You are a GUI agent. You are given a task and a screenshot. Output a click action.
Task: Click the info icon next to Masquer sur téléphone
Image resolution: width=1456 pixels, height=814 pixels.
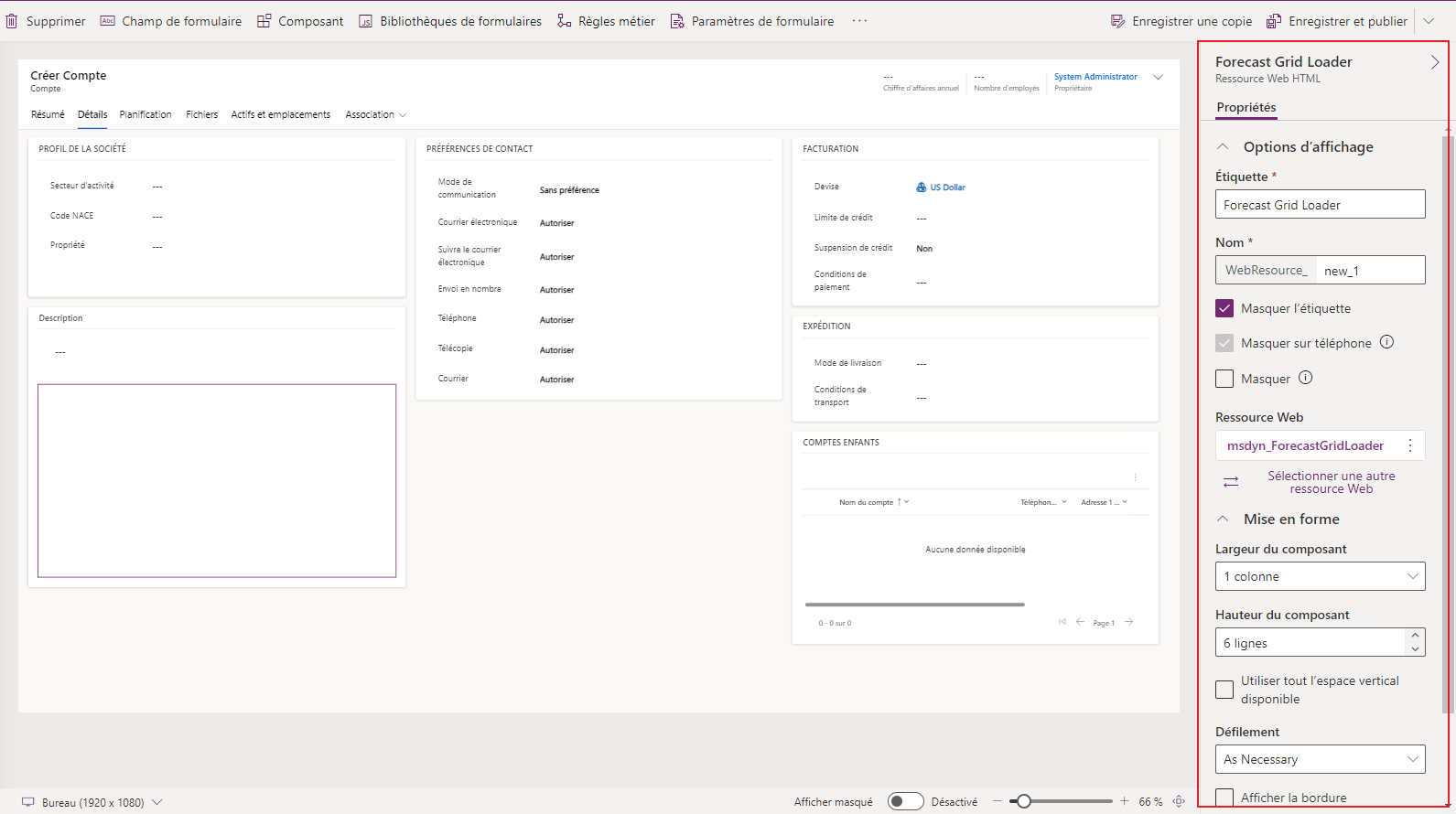coord(1386,342)
